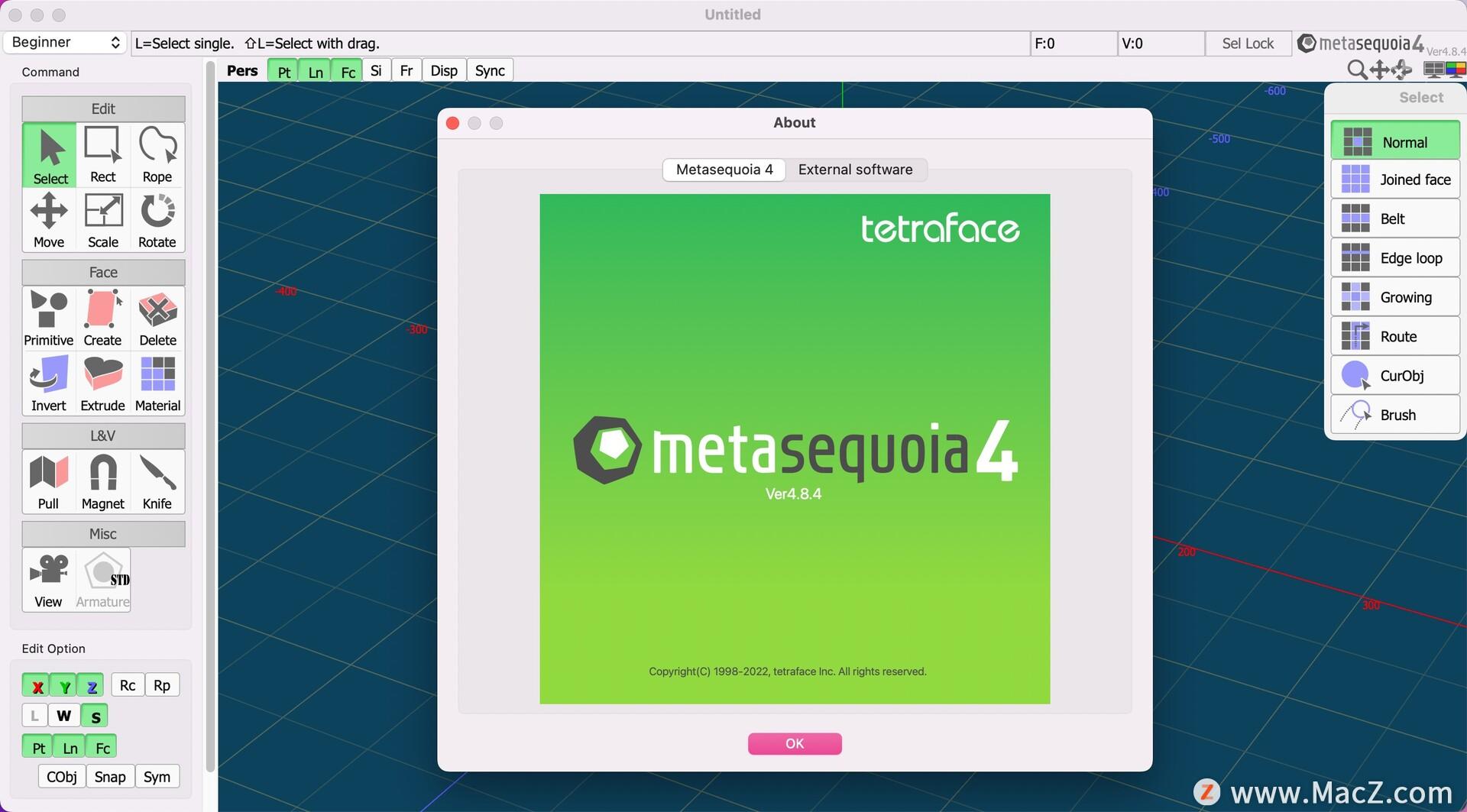Collapse the Edit command section
Image resolution: width=1467 pixels, height=812 pixels.
(x=103, y=108)
